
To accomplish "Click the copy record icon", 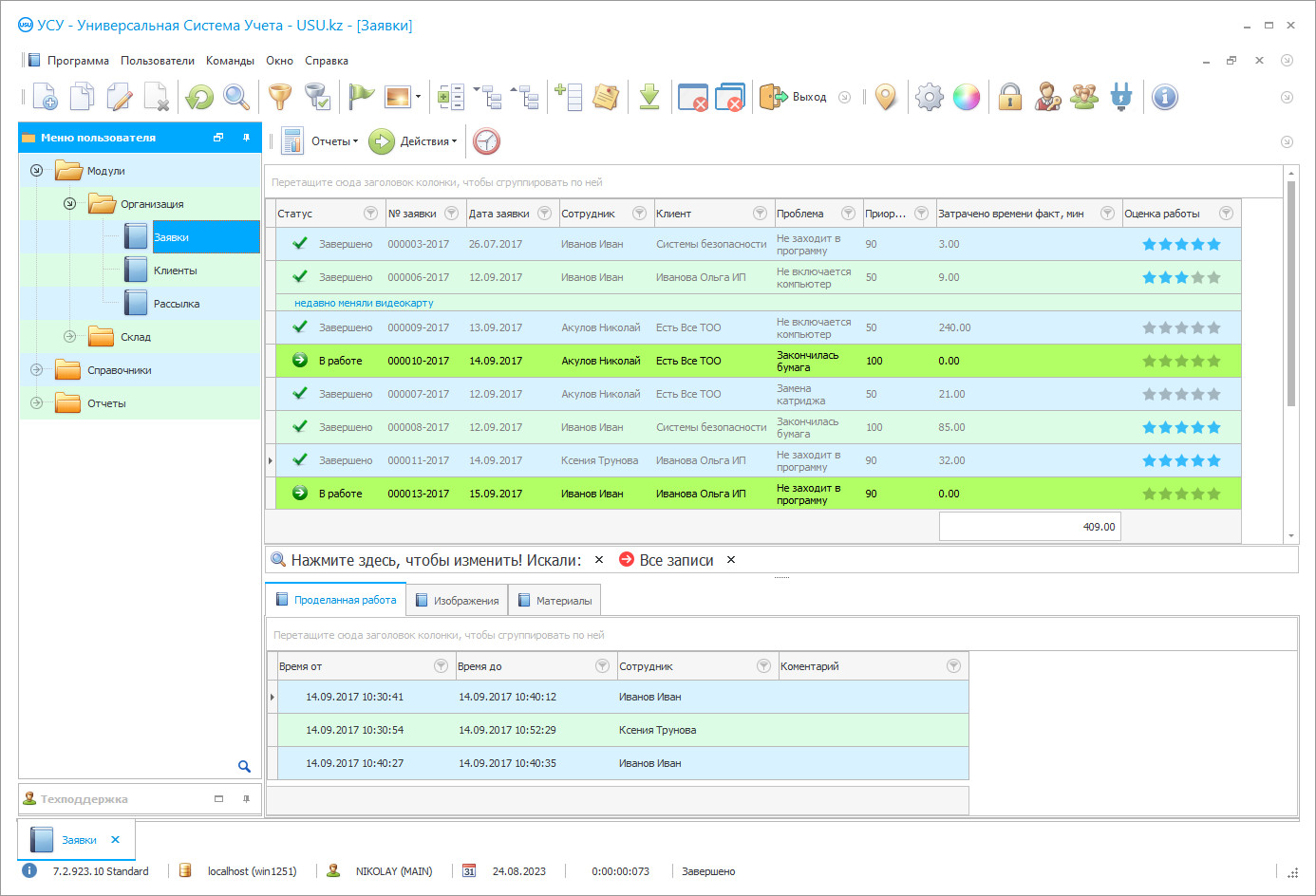I will 83,97.
